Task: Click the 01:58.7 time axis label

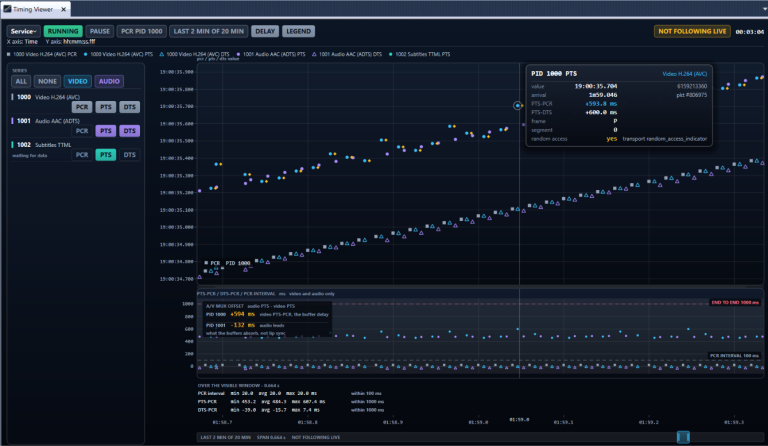Action: (222, 422)
